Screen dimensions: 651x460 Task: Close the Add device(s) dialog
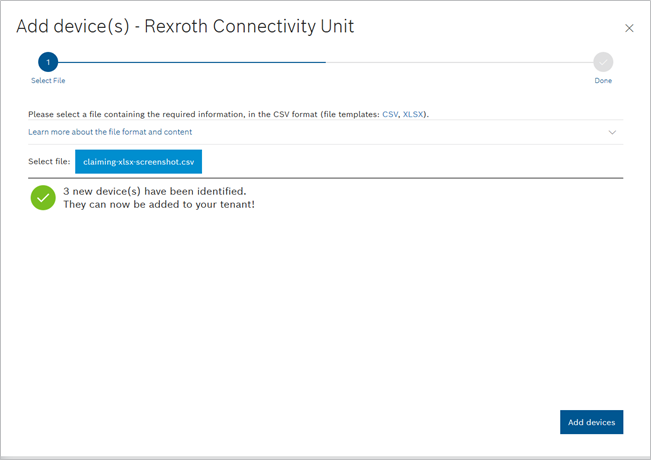(629, 28)
